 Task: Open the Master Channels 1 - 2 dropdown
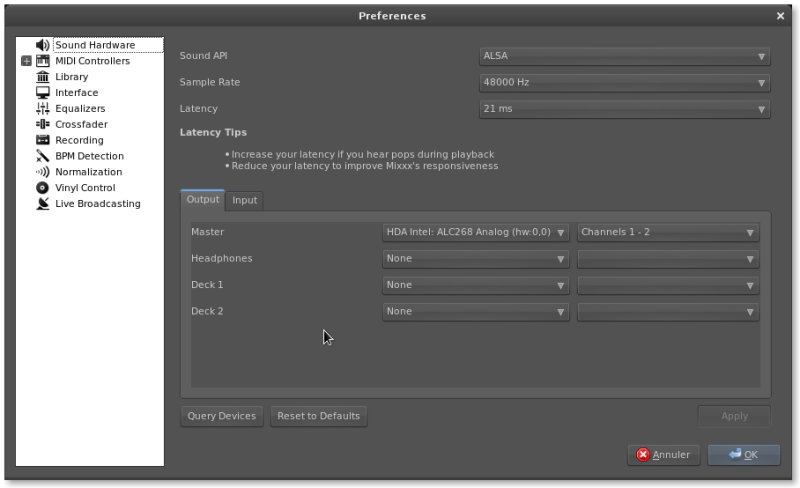click(x=668, y=232)
